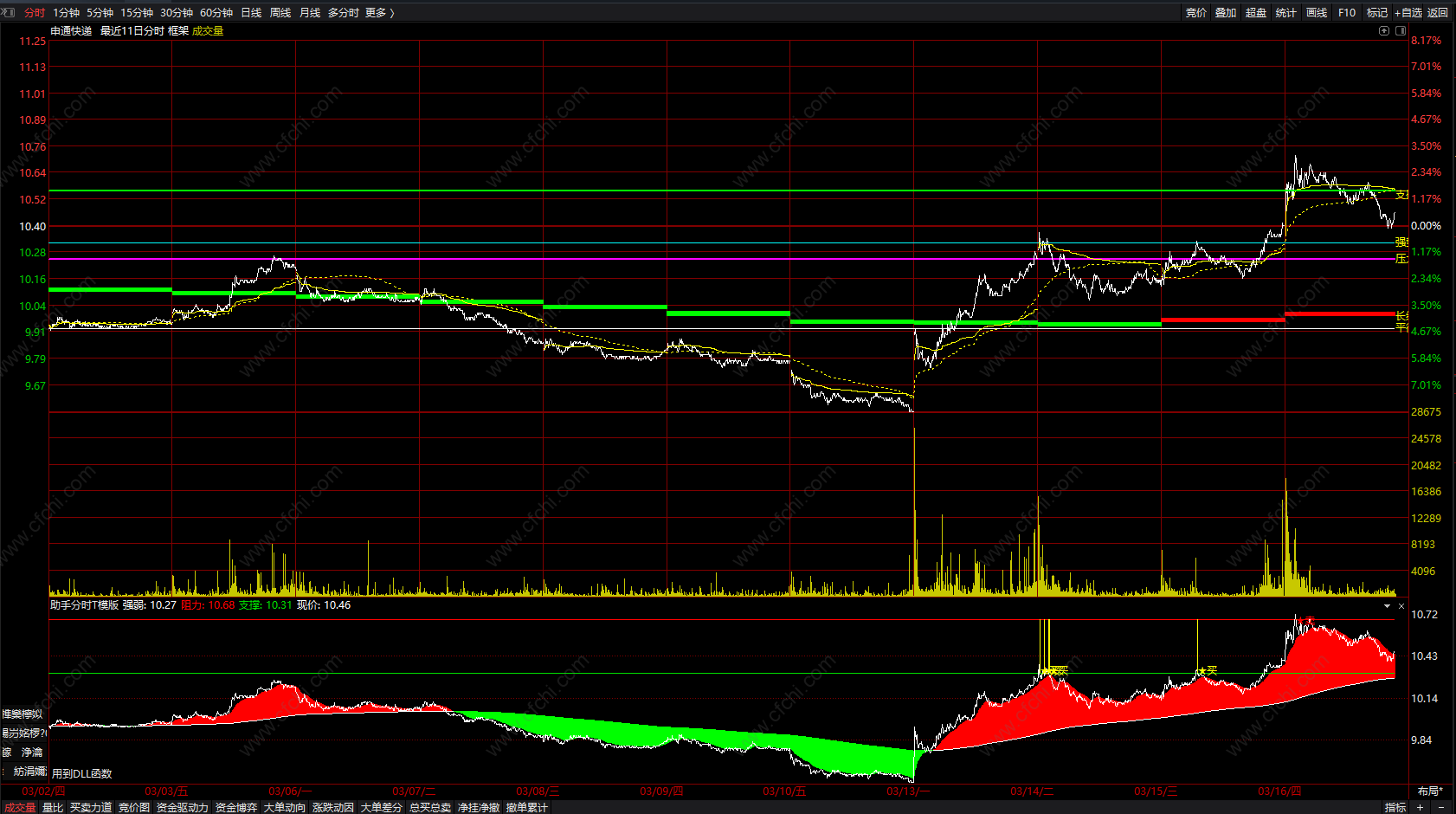Click the panel toggle icon at top-left corner
Screen dimensions: 1456x814
(x=9, y=12)
